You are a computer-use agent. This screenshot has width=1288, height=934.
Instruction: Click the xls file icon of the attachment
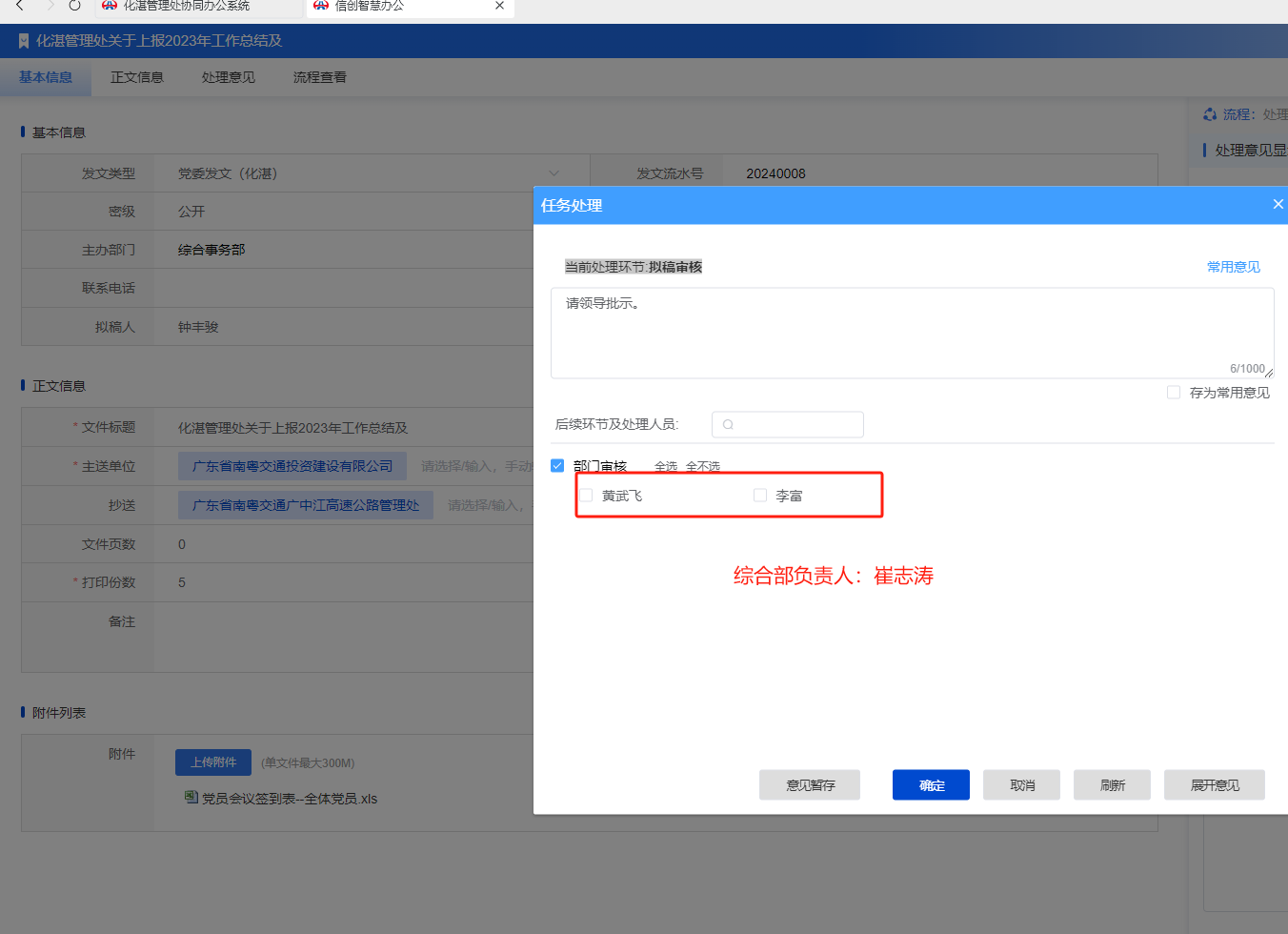(x=191, y=798)
